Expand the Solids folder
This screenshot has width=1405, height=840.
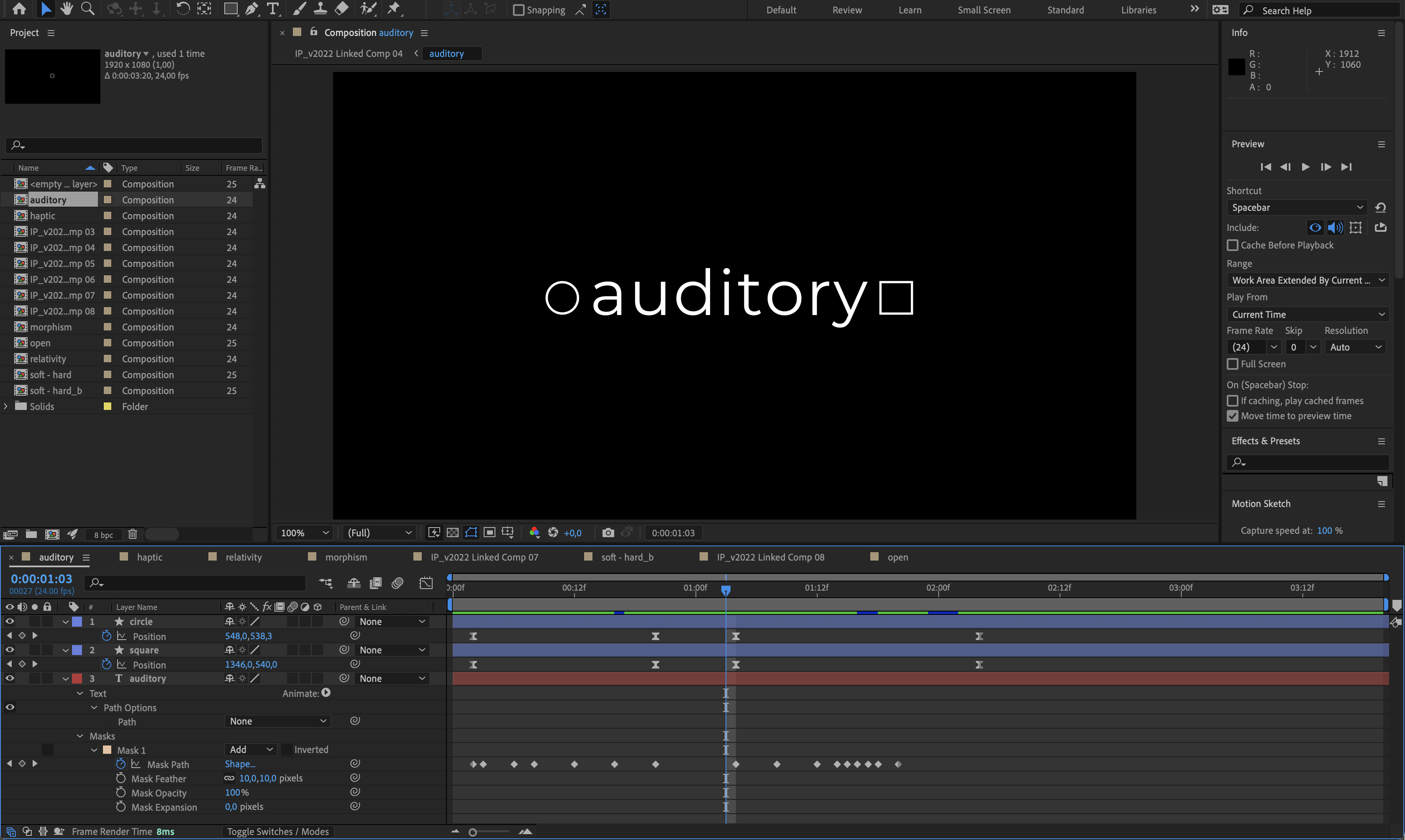coord(6,407)
